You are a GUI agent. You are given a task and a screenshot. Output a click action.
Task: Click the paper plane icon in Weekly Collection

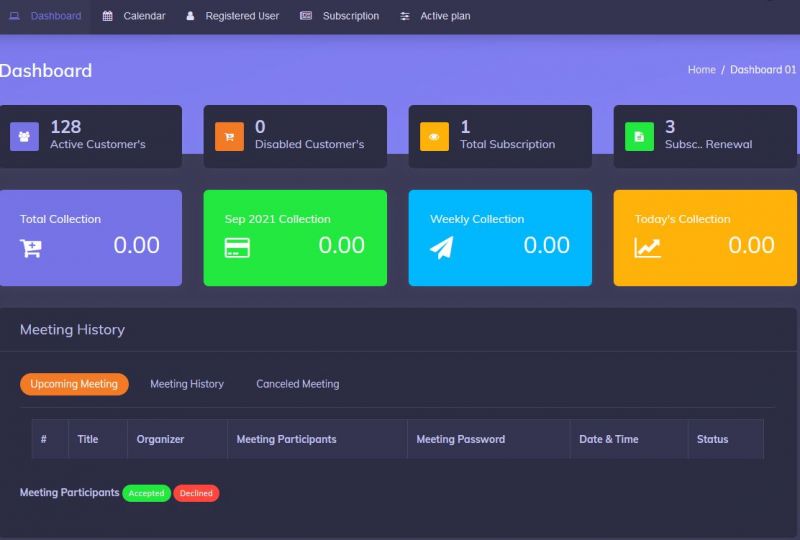[441, 248]
